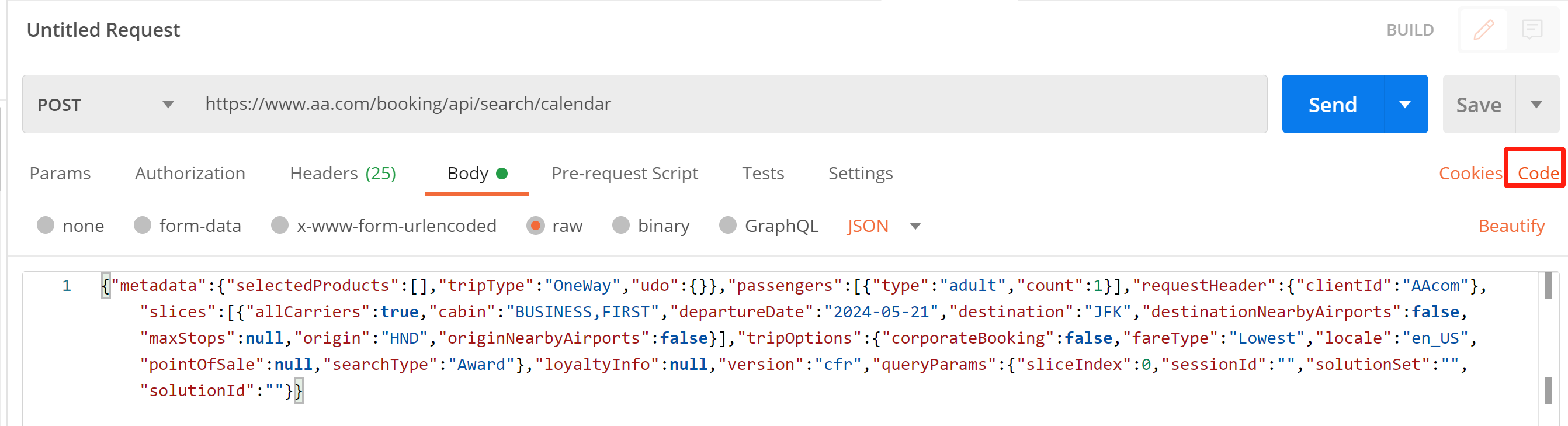Screen dimensions: 1568x426
Task: Click the "Lowest" fareType value
Action: [x=1267, y=338]
